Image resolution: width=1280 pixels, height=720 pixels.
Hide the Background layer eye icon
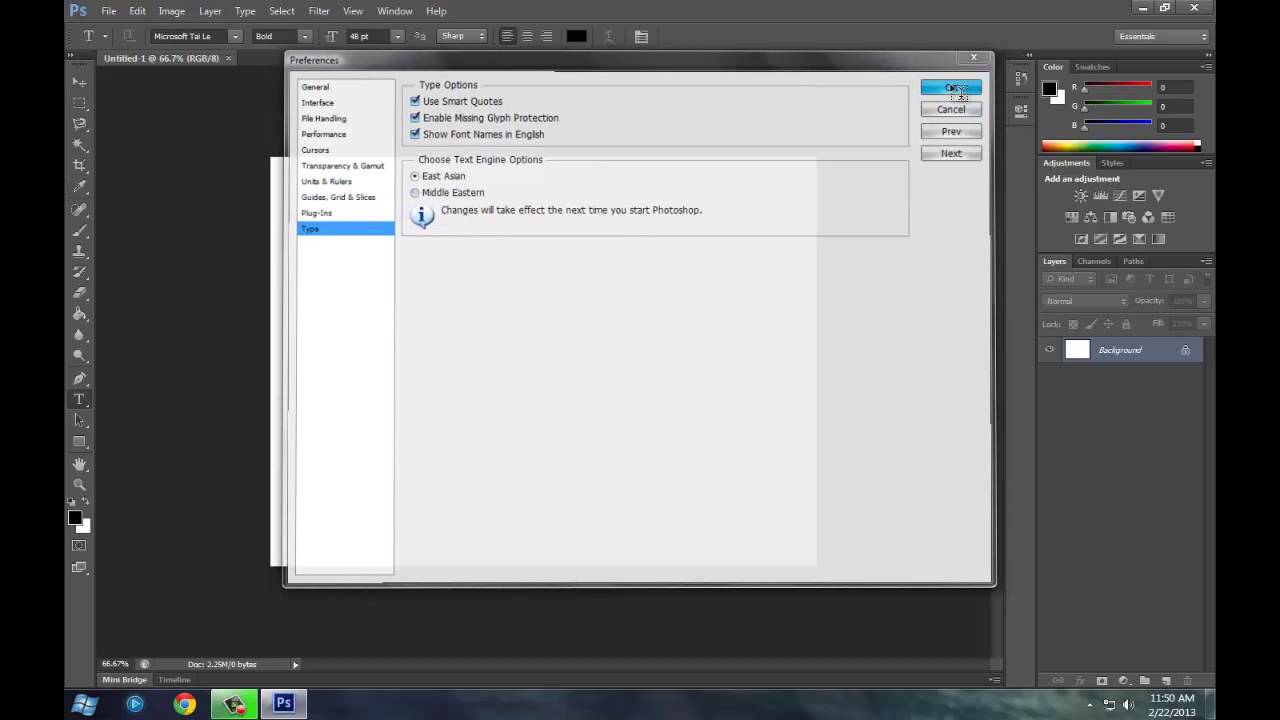coord(1049,350)
